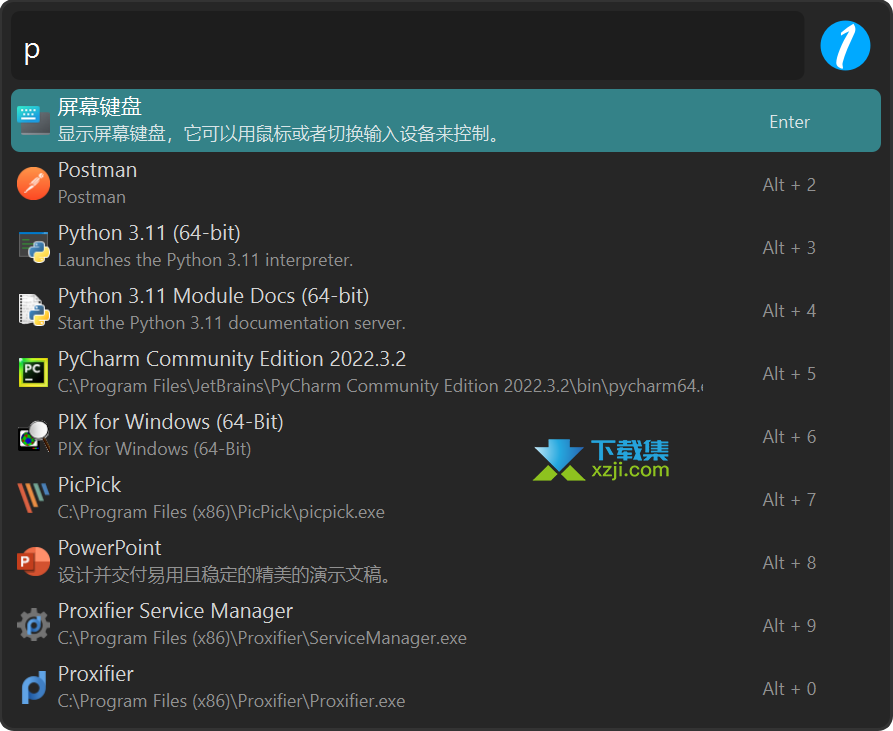893x731 pixels.
Task: Click the PowerPoint app icon
Action: pyautogui.click(x=33, y=561)
